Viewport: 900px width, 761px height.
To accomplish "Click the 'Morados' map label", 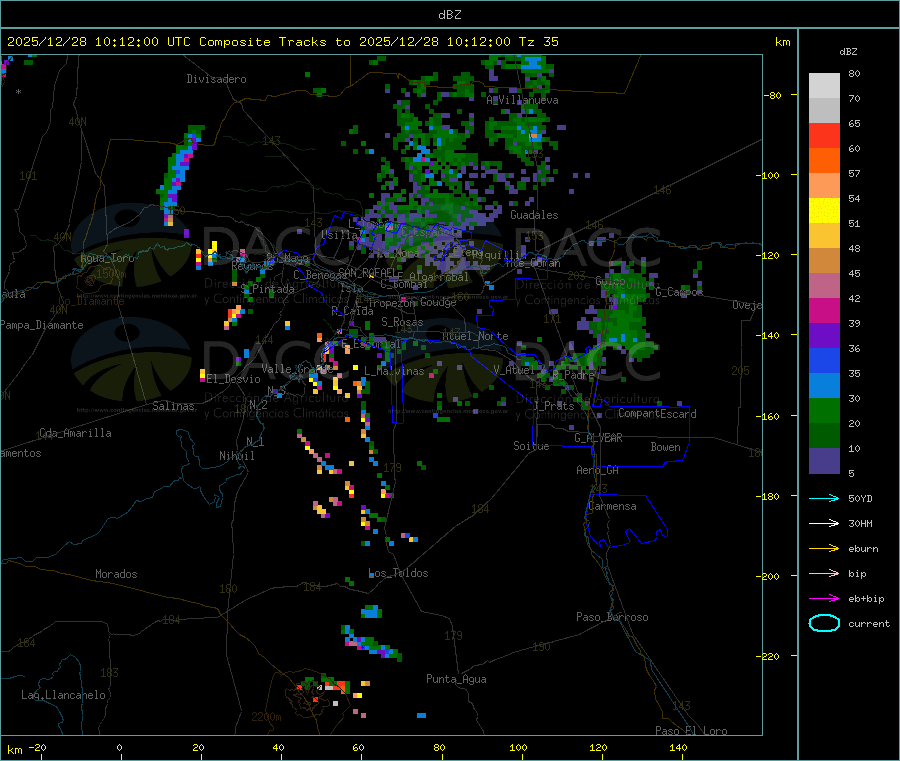I will [x=116, y=574].
